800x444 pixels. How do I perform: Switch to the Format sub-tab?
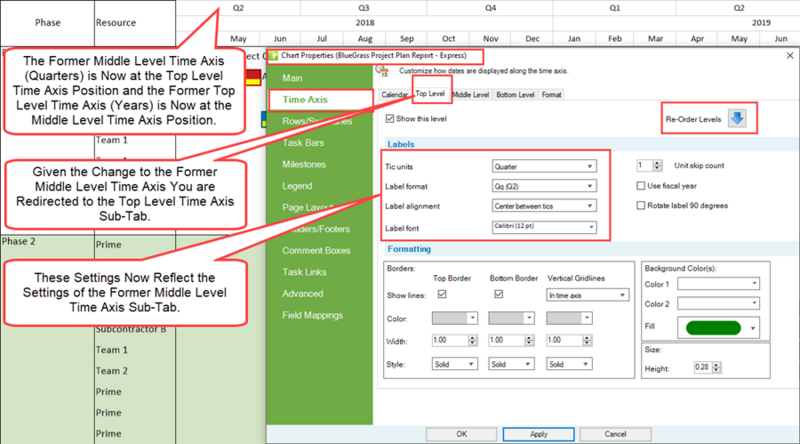click(x=552, y=95)
